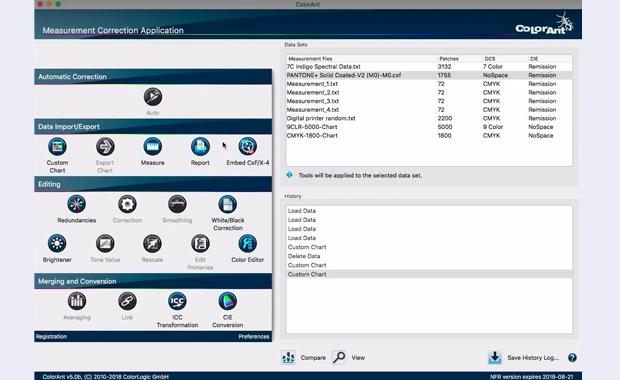
Task: Click the 5000 patches cell
Action: coord(445,127)
